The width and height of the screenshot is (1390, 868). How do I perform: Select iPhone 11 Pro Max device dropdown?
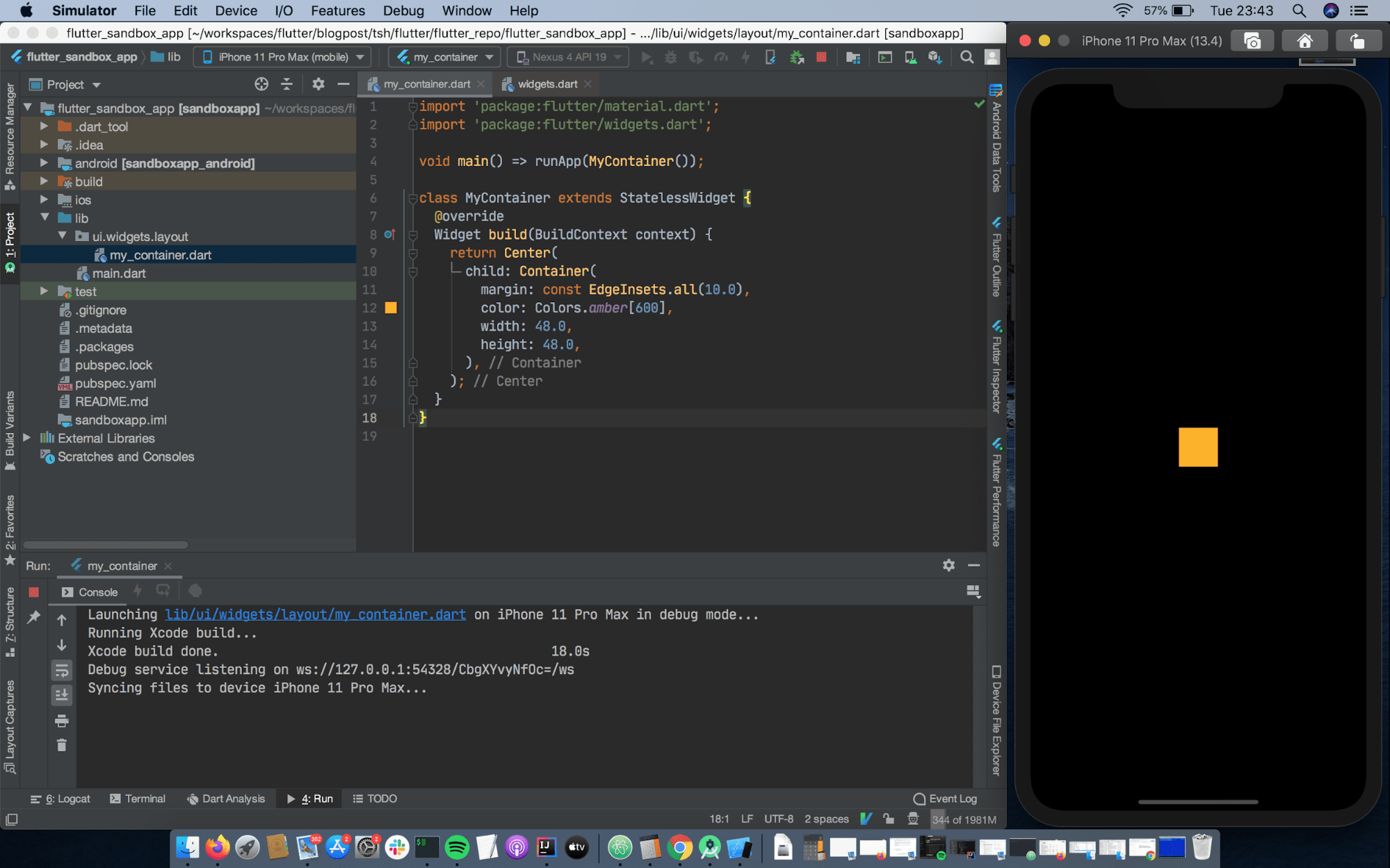tap(285, 58)
